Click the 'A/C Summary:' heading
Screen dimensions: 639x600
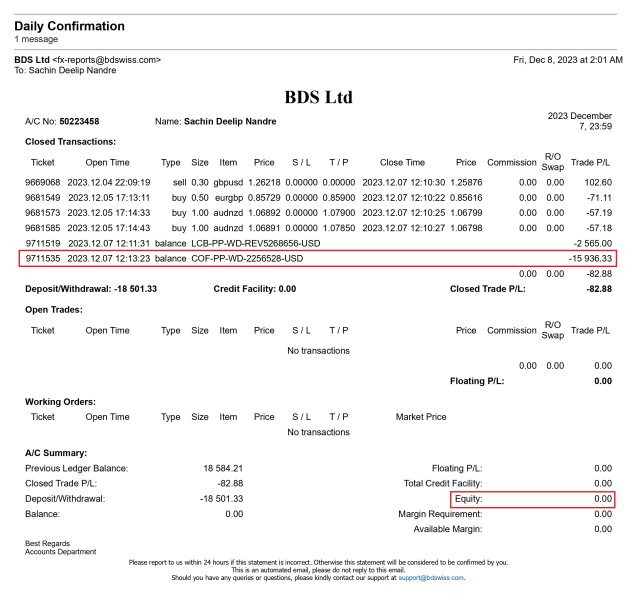point(56,453)
